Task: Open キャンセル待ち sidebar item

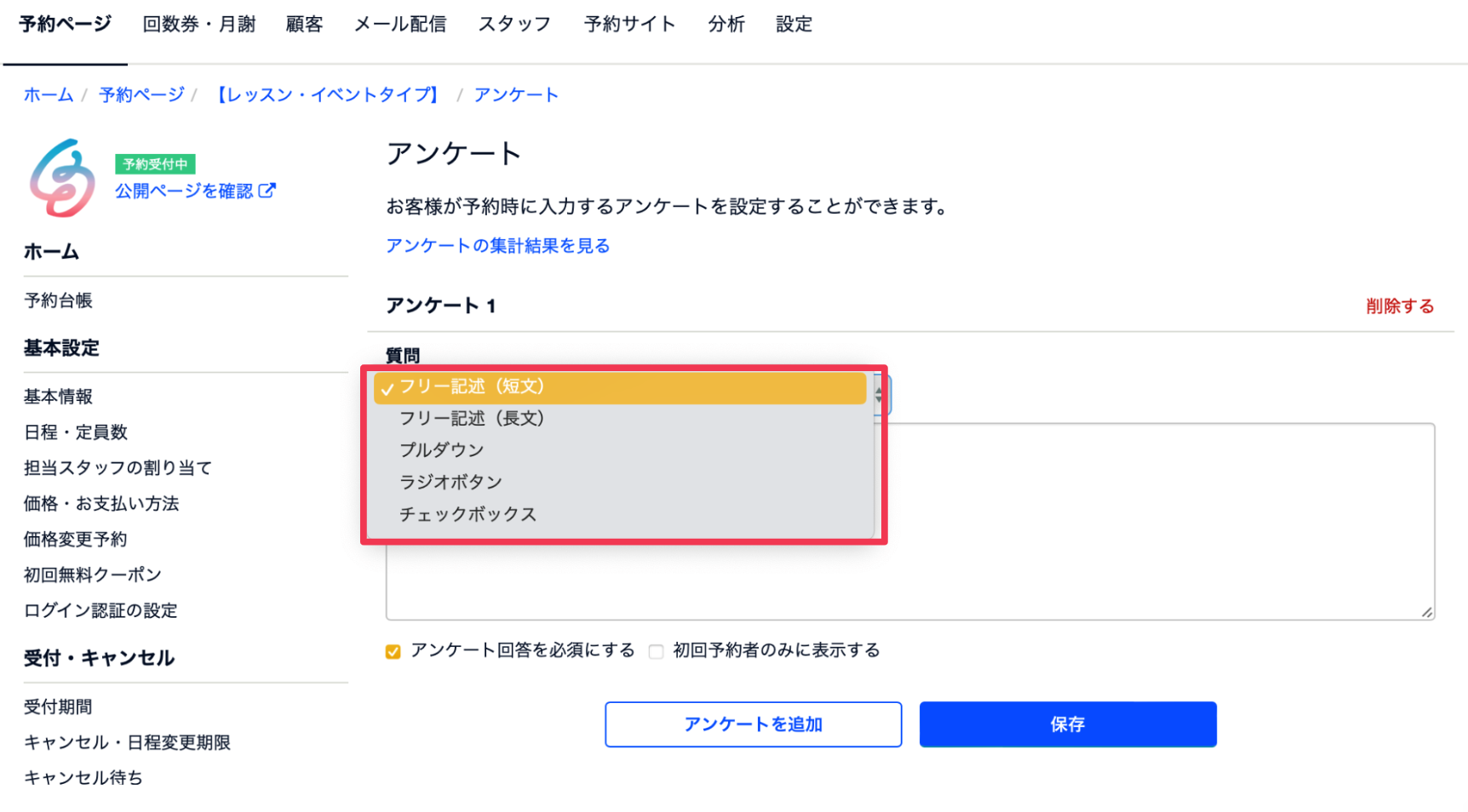Action: pos(83,778)
